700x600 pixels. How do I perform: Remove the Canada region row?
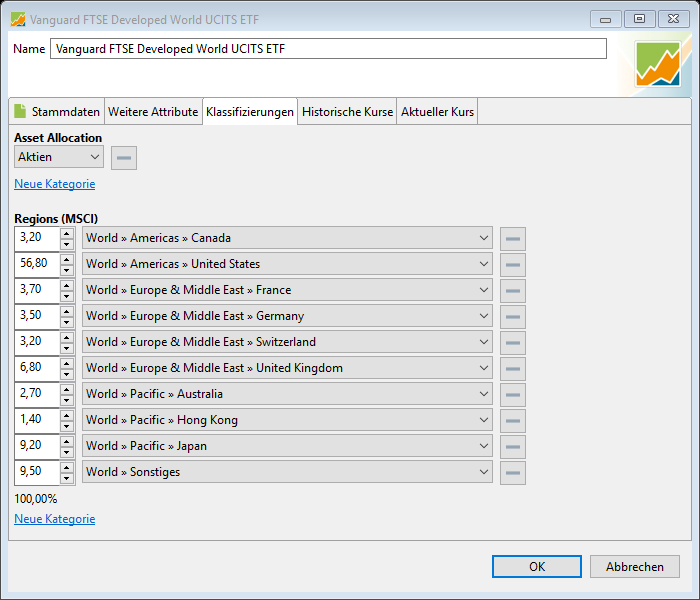click(x=512, y=239)
